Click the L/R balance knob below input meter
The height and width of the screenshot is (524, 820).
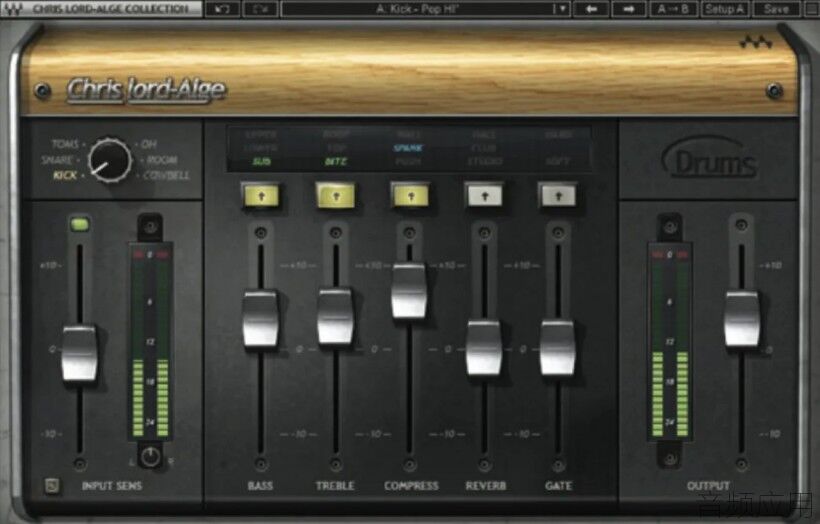click(151, 457)
